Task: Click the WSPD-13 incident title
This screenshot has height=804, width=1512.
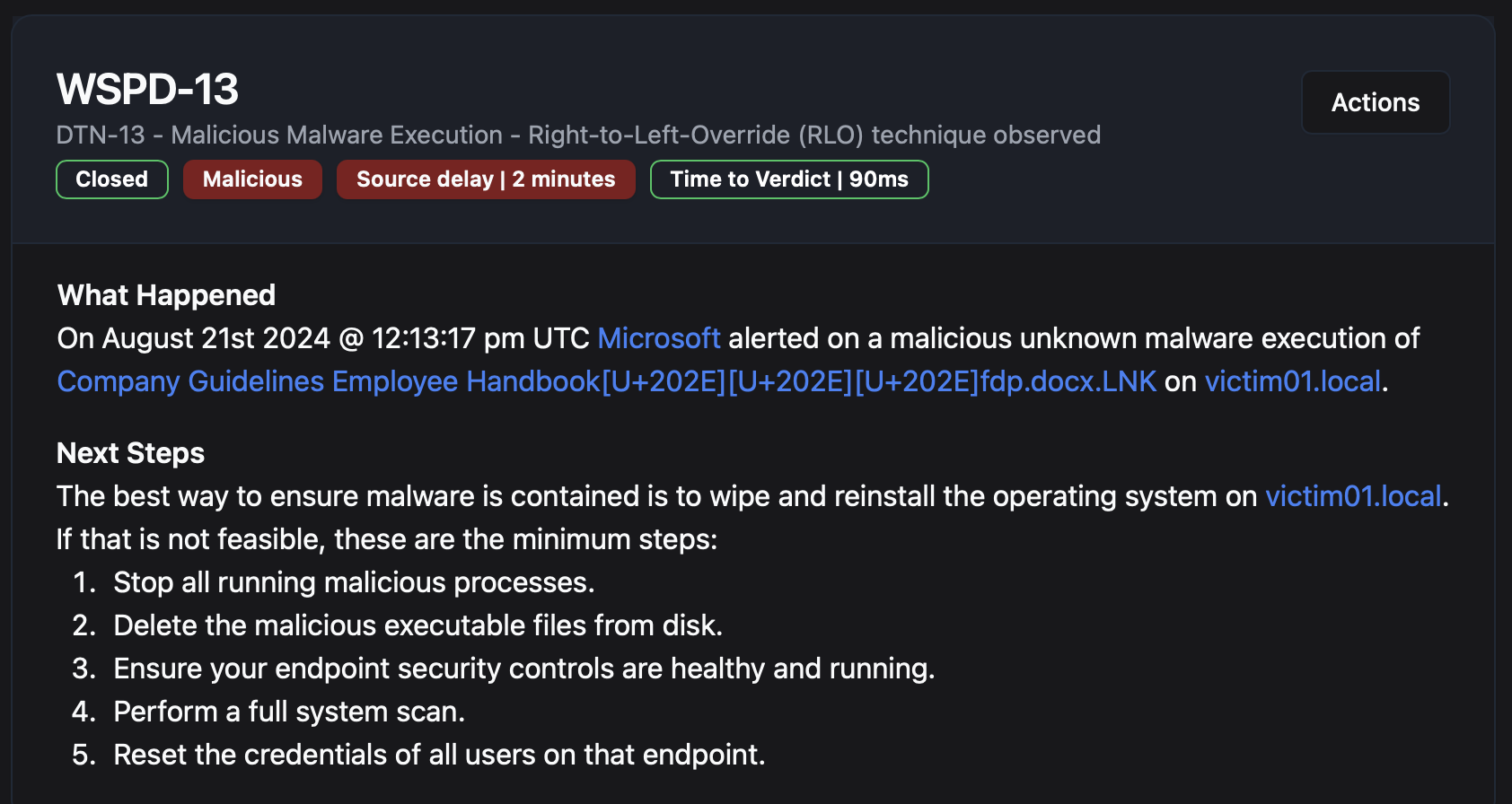Action: [148, 89]
